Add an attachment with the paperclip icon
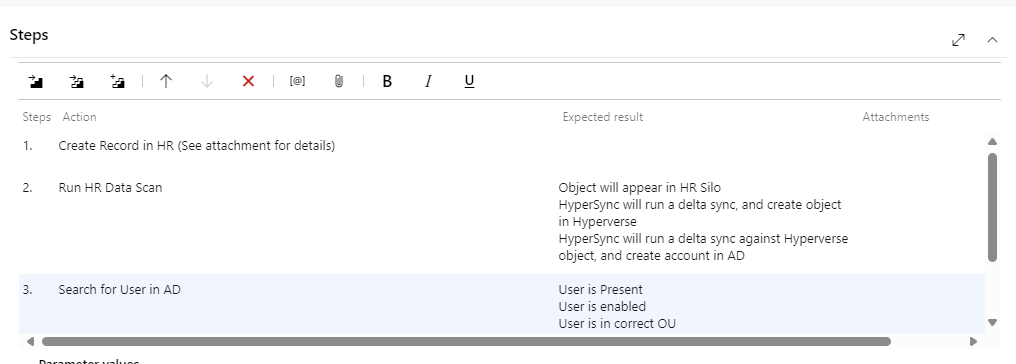Screen dimensions: 1016x364 tap(338, 82)
